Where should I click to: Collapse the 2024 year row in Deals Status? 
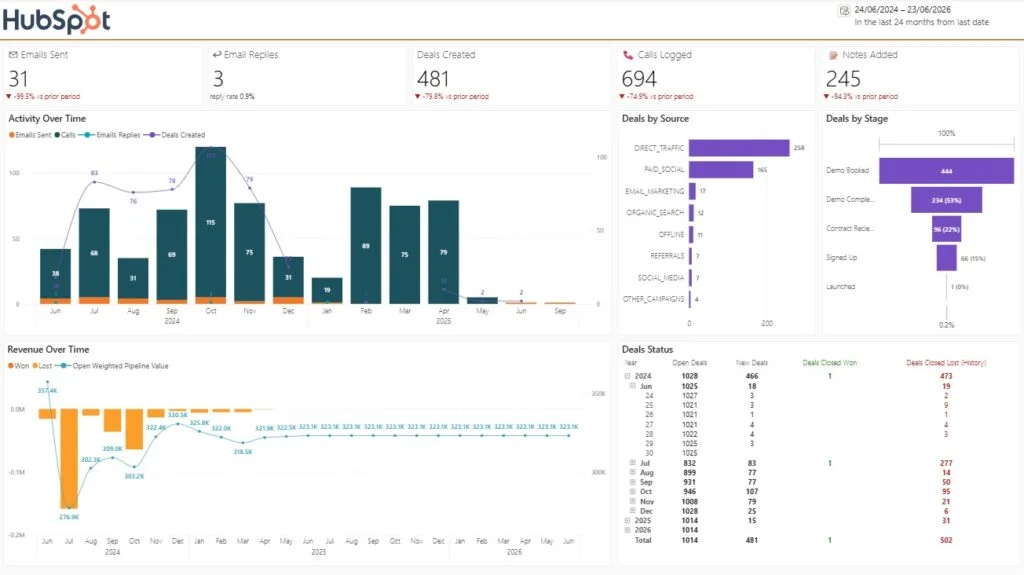coord(628,376)
